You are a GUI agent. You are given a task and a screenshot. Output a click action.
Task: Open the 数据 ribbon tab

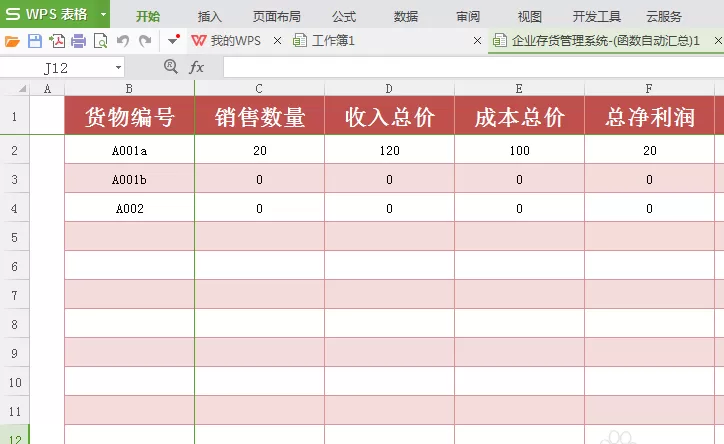tap(406, 17)
